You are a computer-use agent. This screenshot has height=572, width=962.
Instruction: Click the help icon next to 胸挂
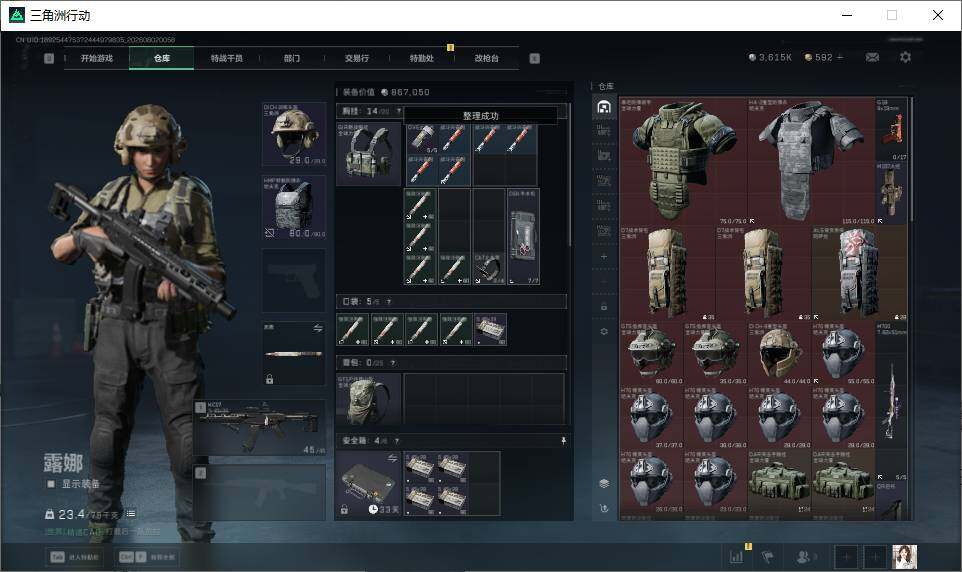(x=399, y=111)
